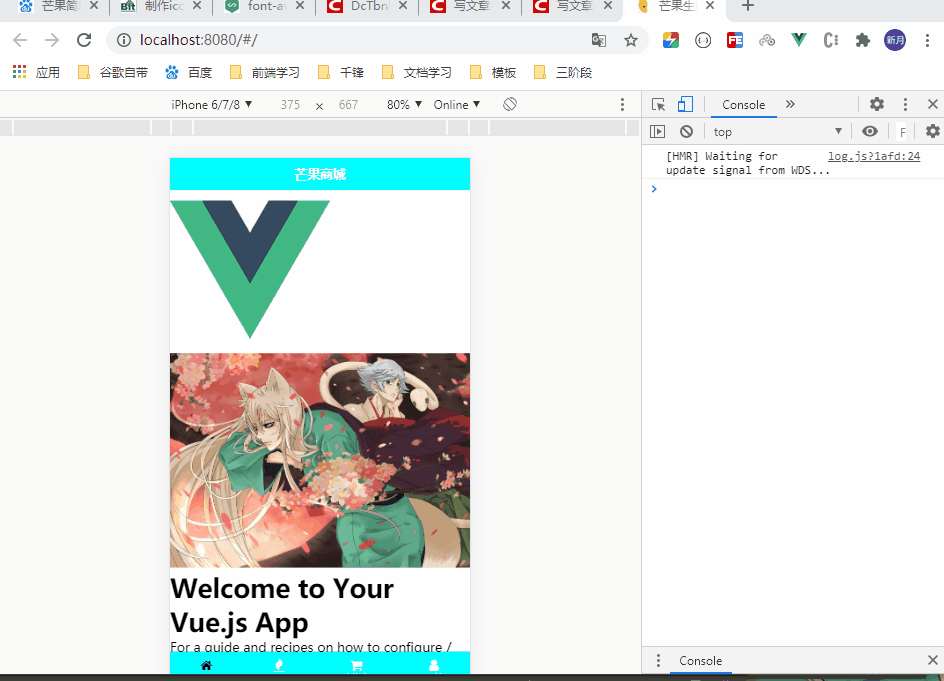944x681 pixels.
Task: Open console settings gear
Action: [933, 131]
